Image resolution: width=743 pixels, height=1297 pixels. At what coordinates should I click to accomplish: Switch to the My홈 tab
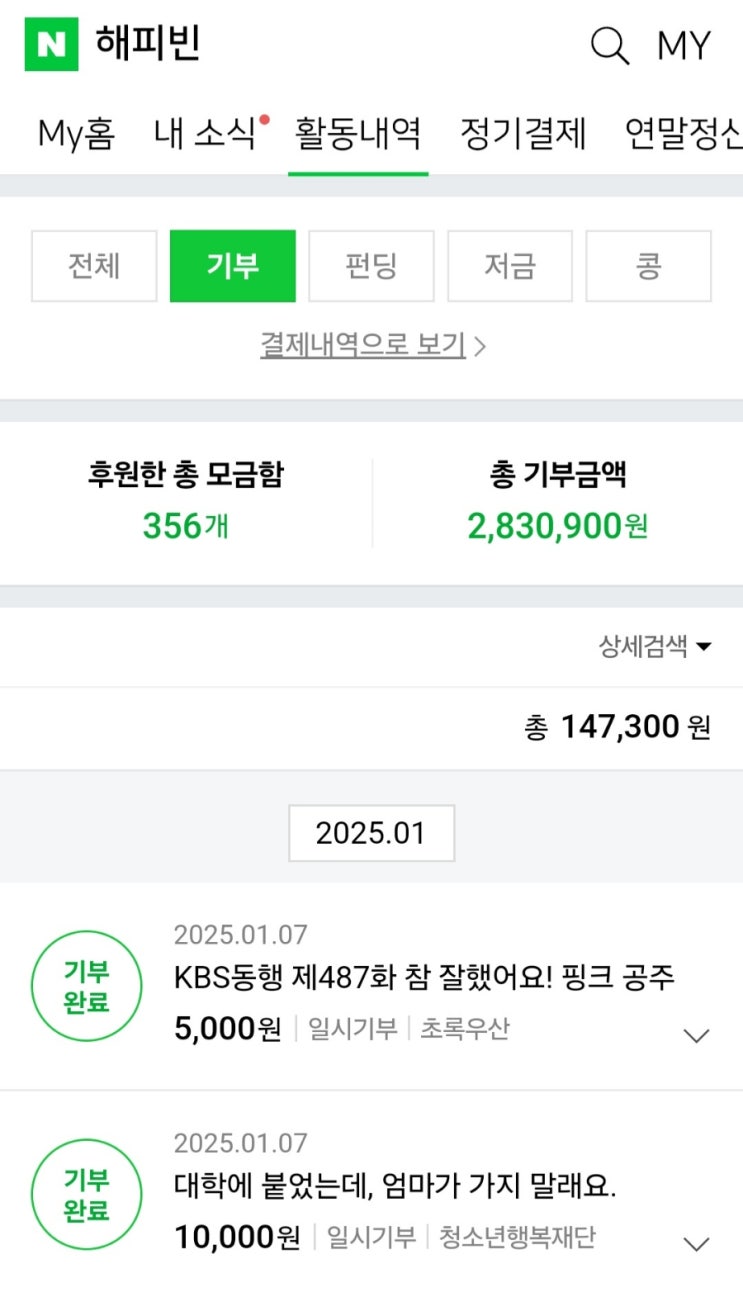[76, 133]
